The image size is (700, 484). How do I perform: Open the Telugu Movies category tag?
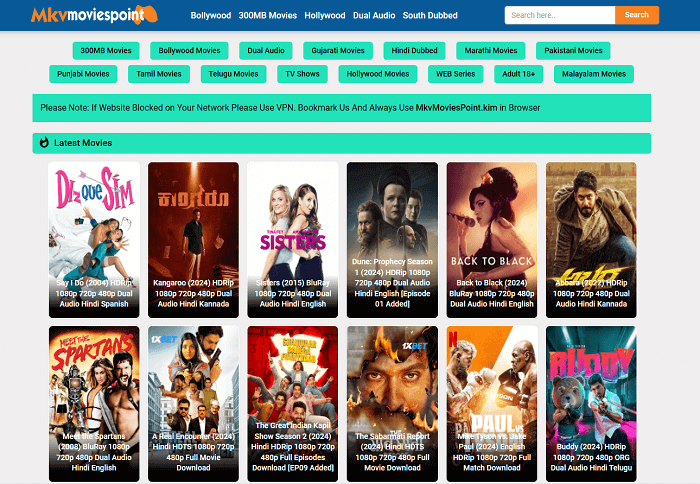pyautogui.click(x=233, y=74)
